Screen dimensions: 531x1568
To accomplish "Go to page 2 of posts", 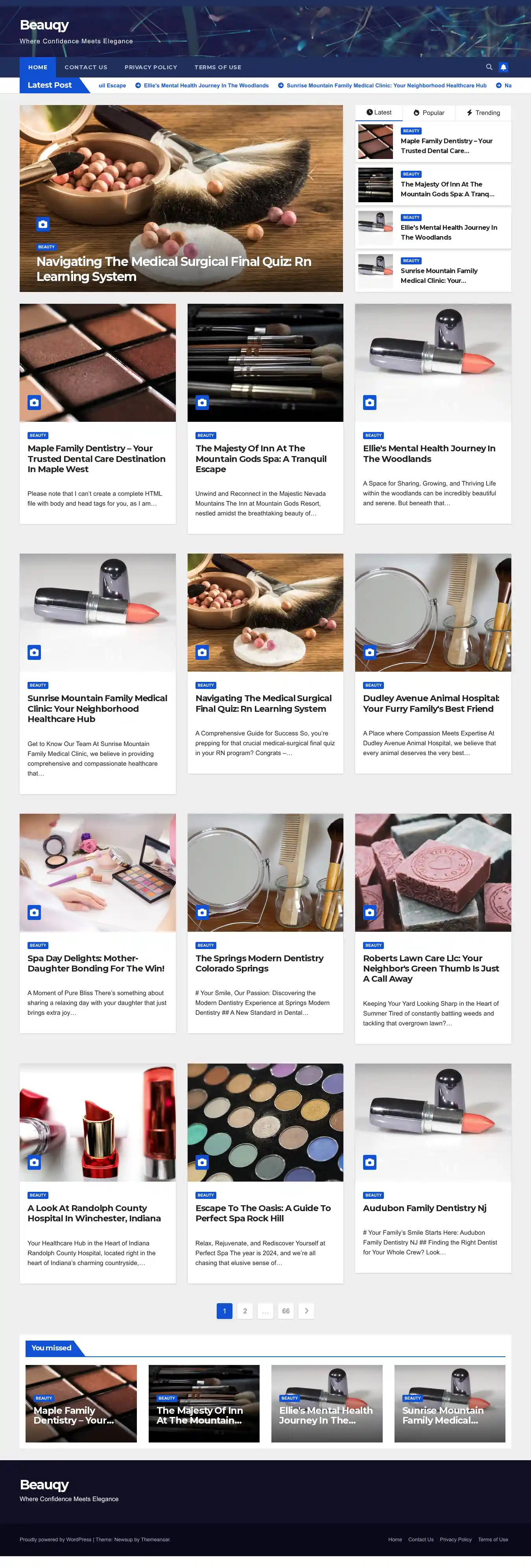I will (245, 1311).
